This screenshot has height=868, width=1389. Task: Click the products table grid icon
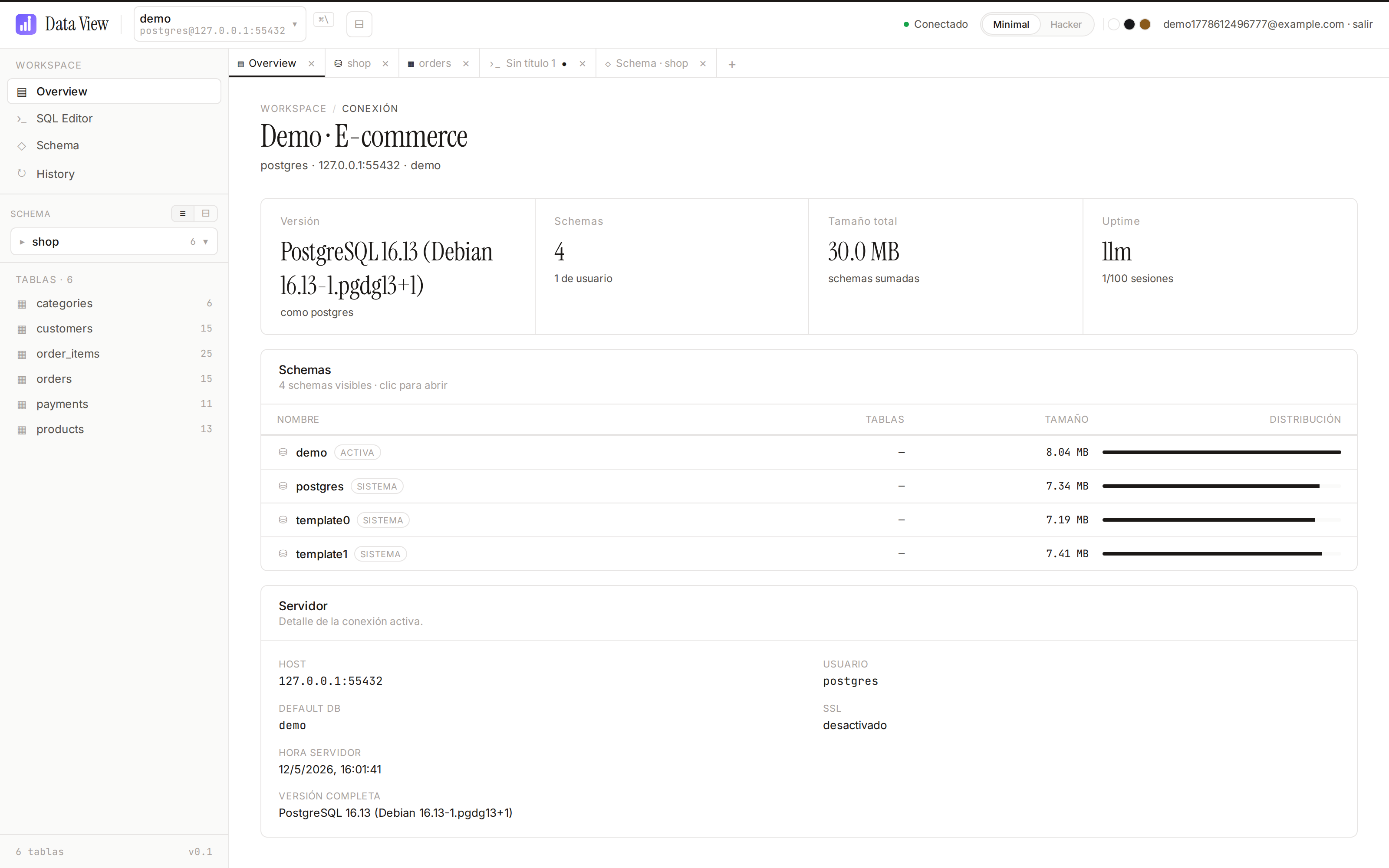coord(22,430)
